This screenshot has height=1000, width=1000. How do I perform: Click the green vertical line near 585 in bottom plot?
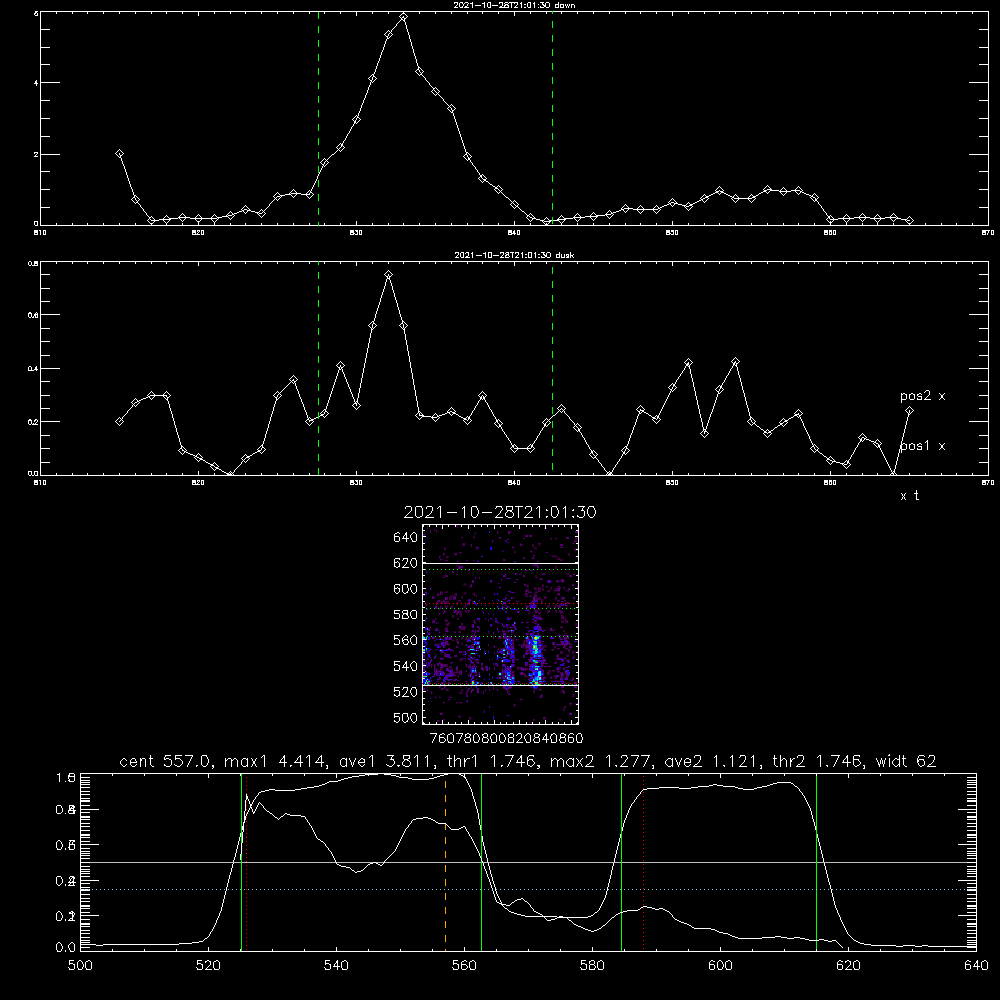coord(621,861)
